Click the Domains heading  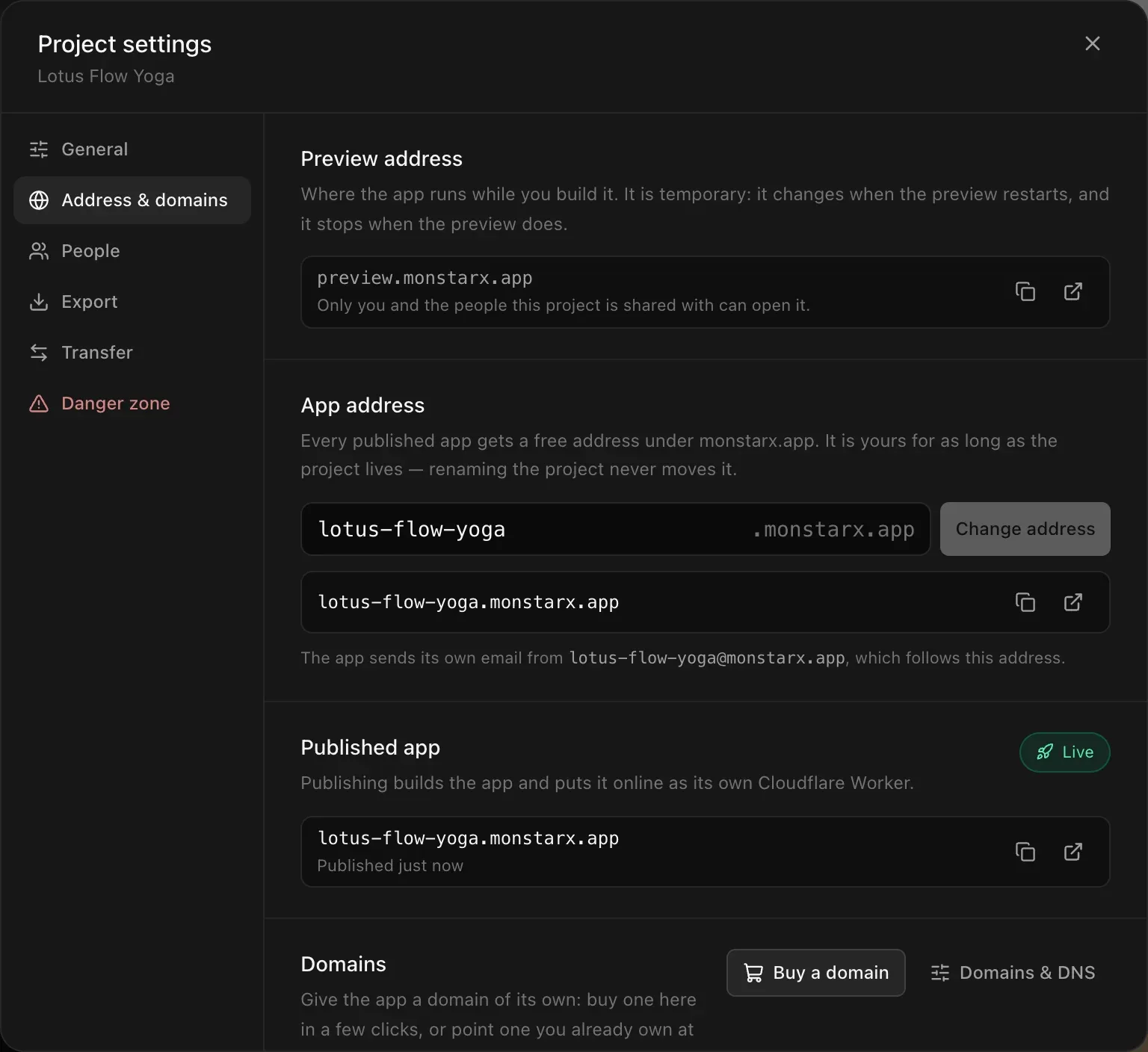pos(343,964)
